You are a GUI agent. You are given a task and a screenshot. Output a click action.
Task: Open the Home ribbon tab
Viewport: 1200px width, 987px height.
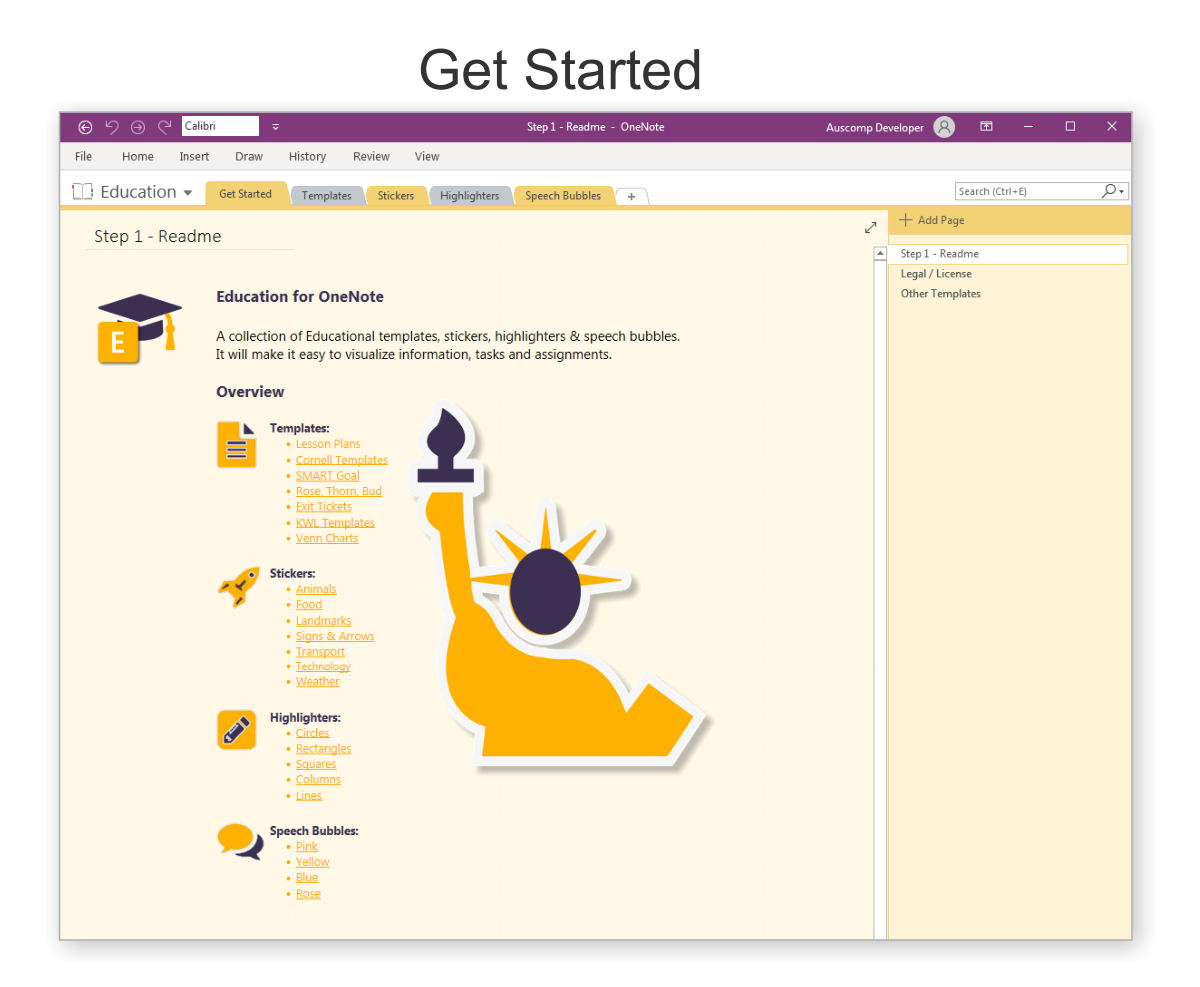(x=138, y=156)
